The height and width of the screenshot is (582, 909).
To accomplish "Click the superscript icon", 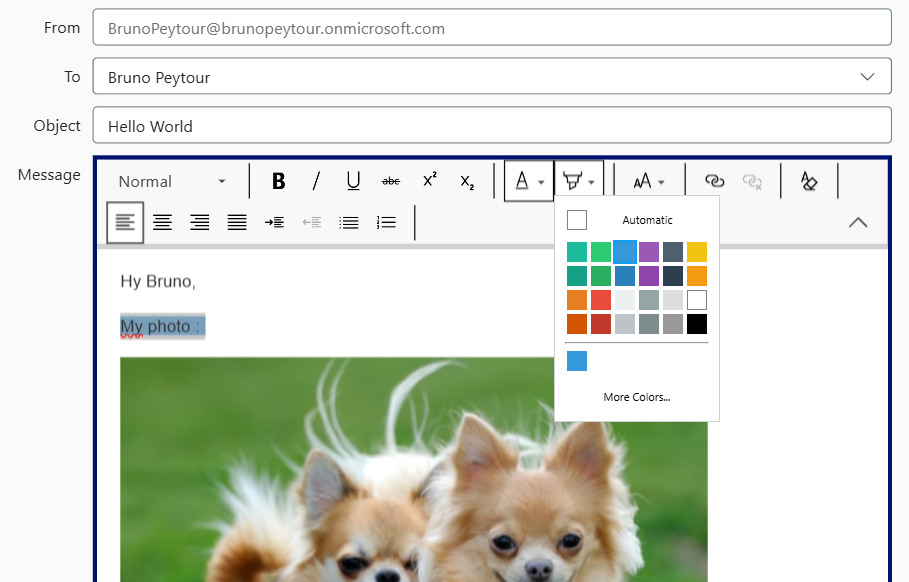I will [x=429, y=181].
